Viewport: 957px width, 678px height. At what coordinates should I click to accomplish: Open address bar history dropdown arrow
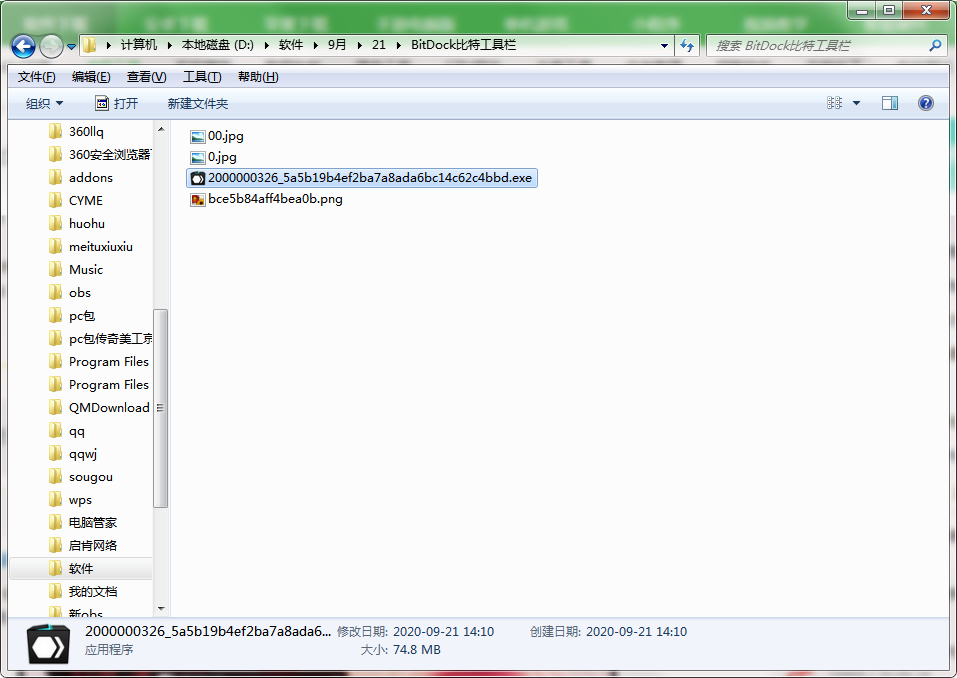coord(664,46)
